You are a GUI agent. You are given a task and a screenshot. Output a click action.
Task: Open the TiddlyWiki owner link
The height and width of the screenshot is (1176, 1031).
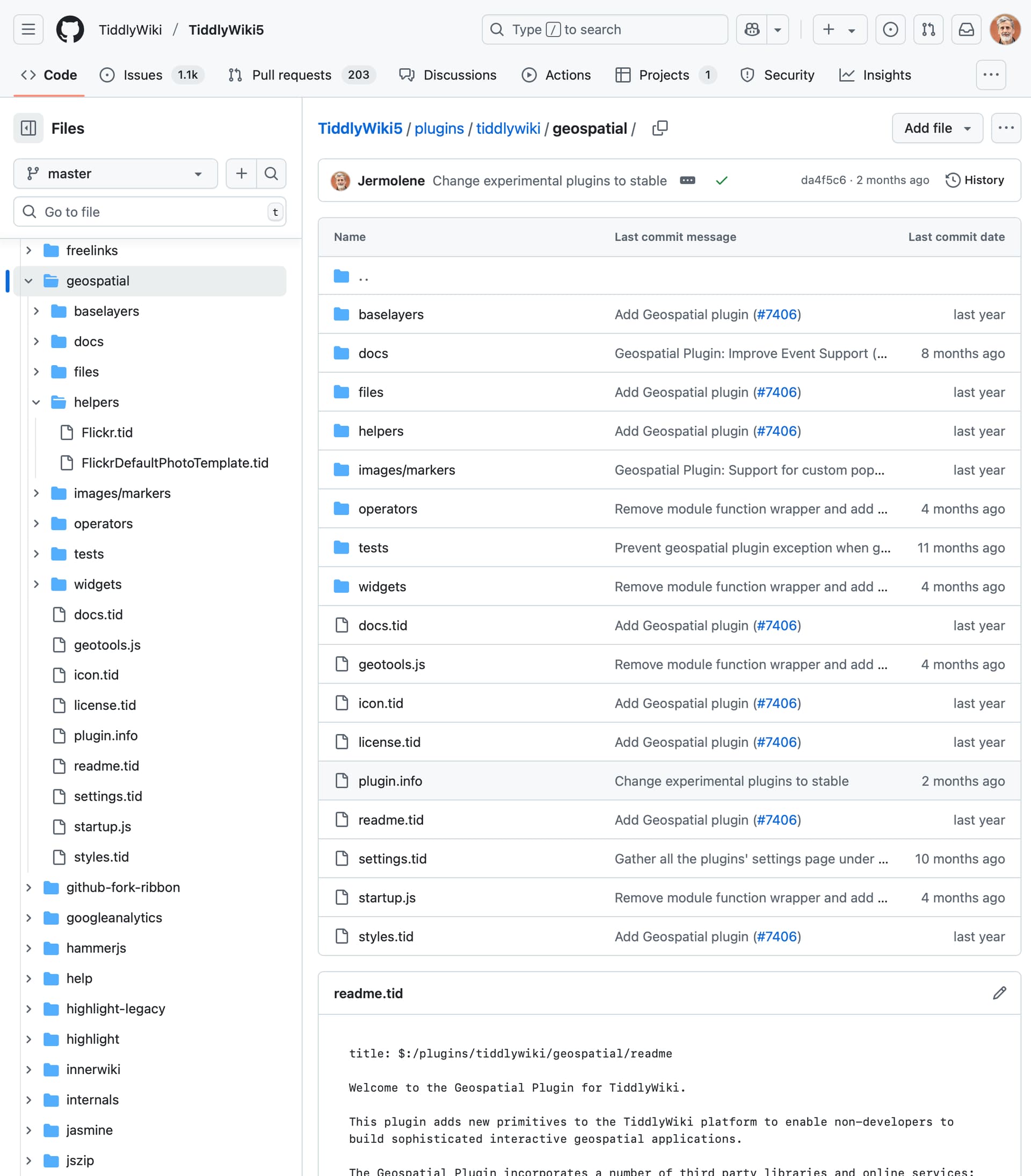tap(130, 30)
